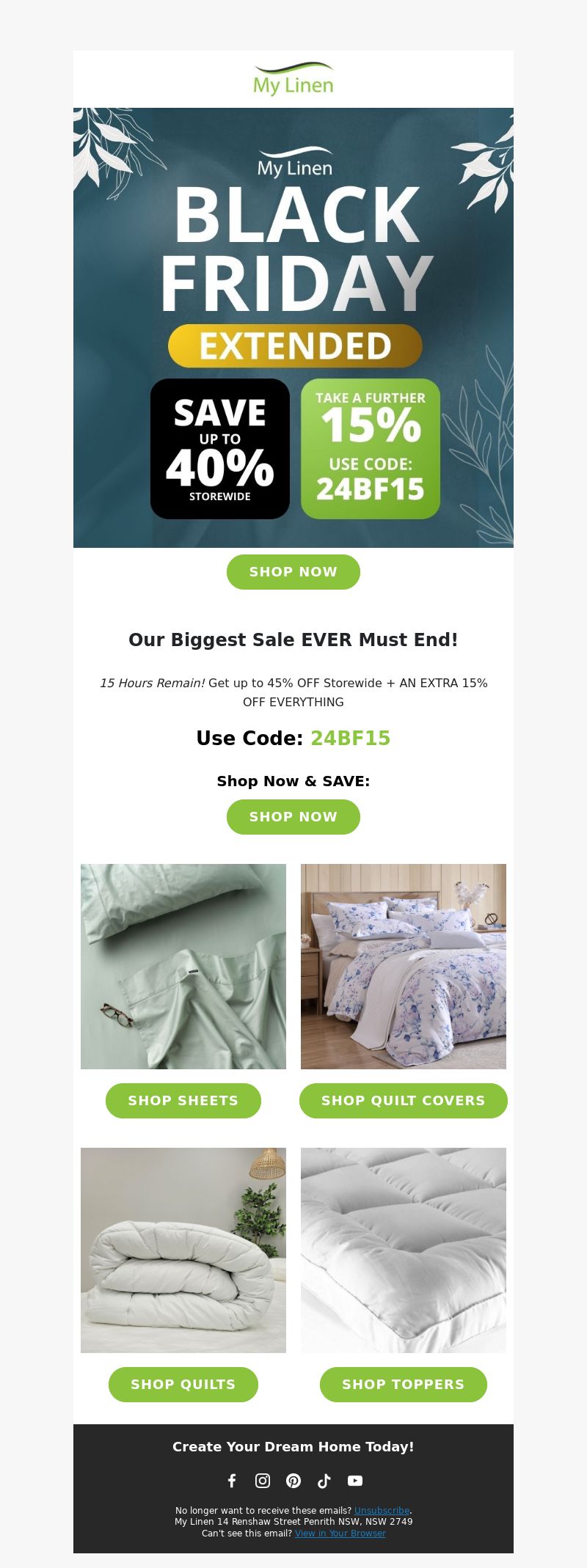Select the Shop Quilts button
The height and width of the screenshot is (1568, 587).
(183, 1385)
